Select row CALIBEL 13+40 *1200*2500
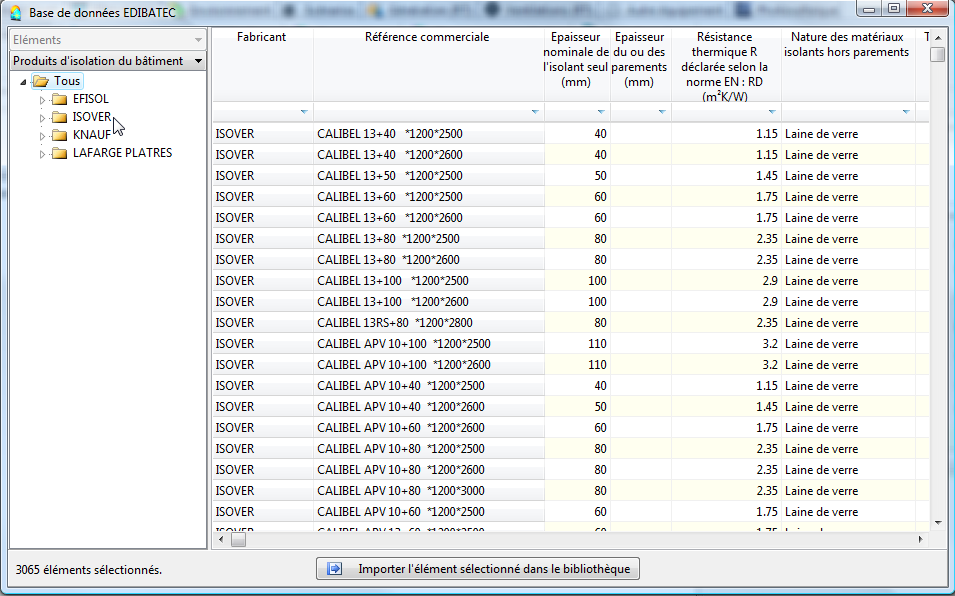 [571, 134]
